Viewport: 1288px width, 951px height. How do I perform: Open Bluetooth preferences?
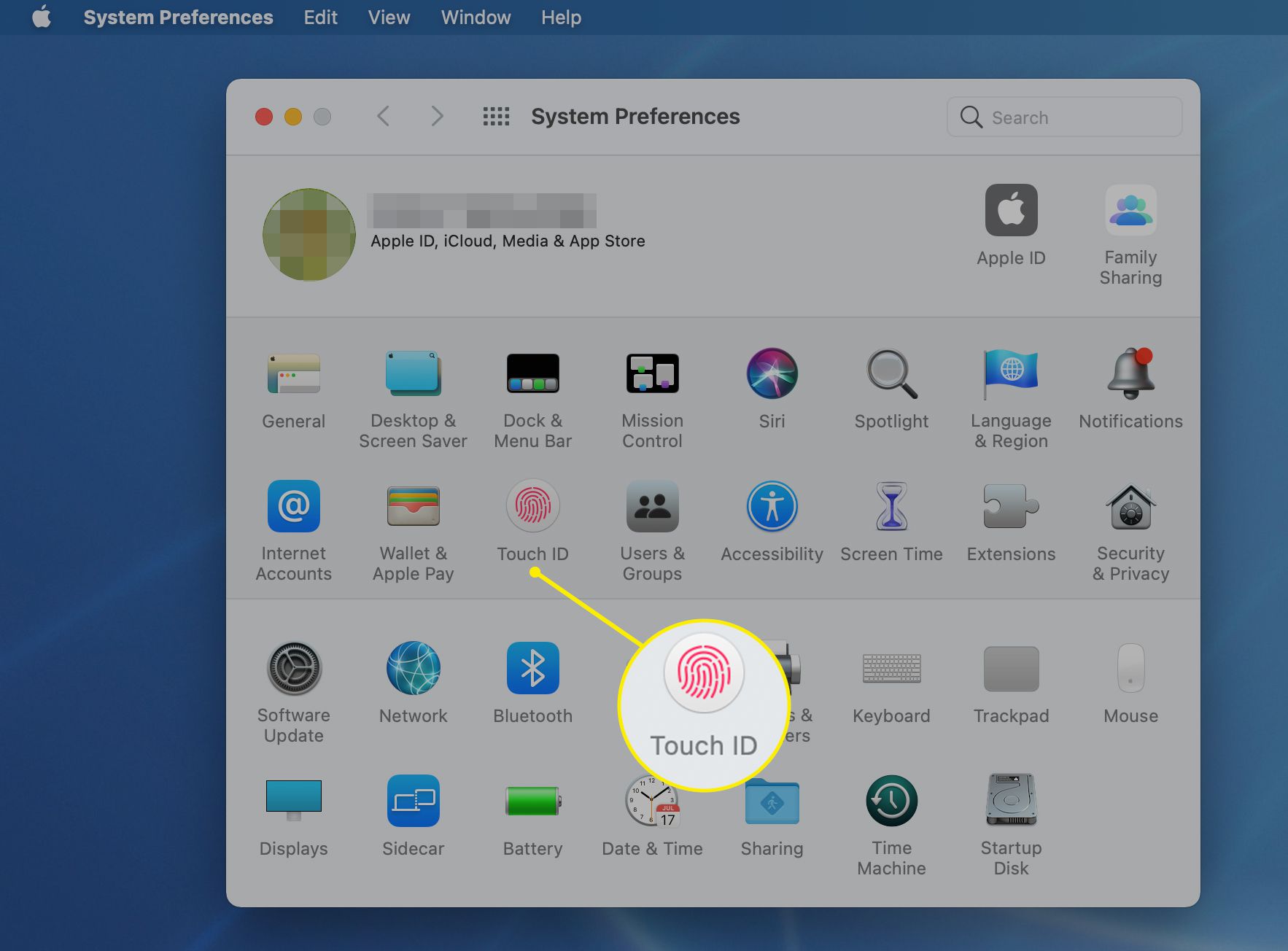click(532, 668)
